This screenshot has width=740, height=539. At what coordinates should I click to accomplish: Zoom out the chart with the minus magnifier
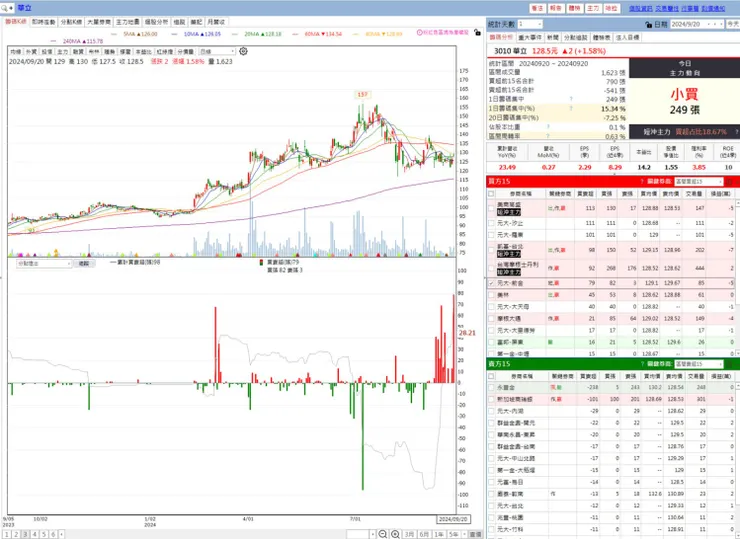(x=383, y=534)
